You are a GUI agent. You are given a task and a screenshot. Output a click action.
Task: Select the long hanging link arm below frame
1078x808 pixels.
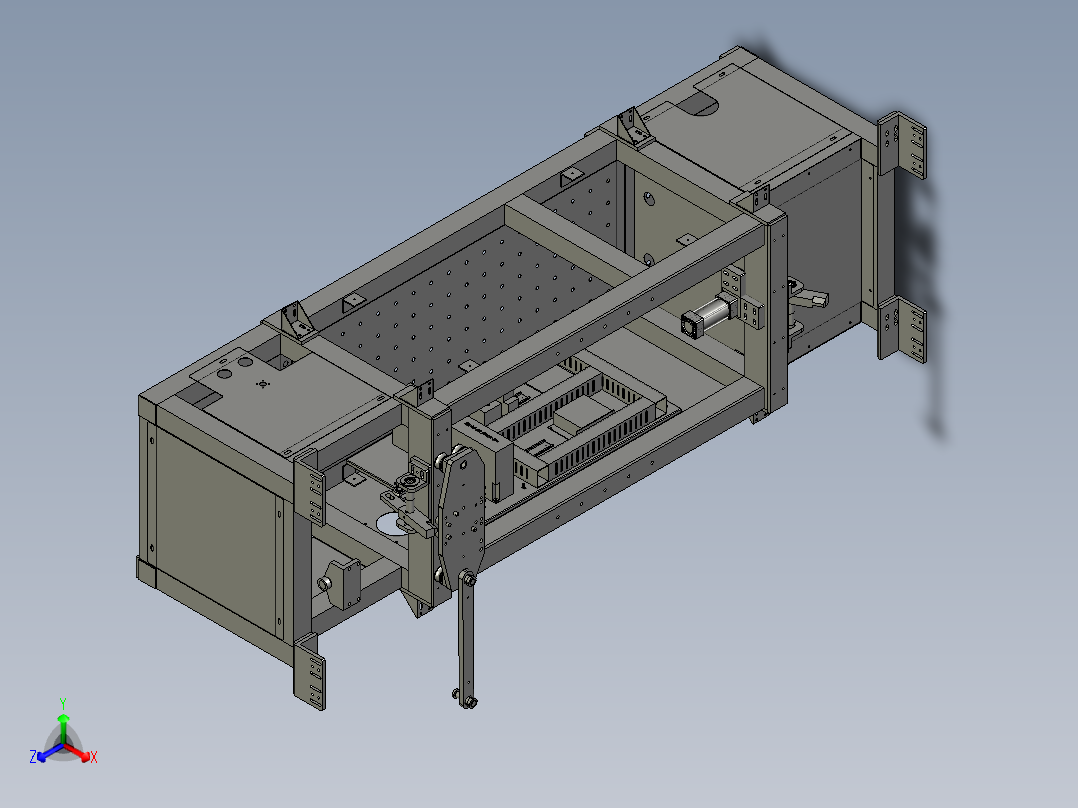[x=467, y=640]
